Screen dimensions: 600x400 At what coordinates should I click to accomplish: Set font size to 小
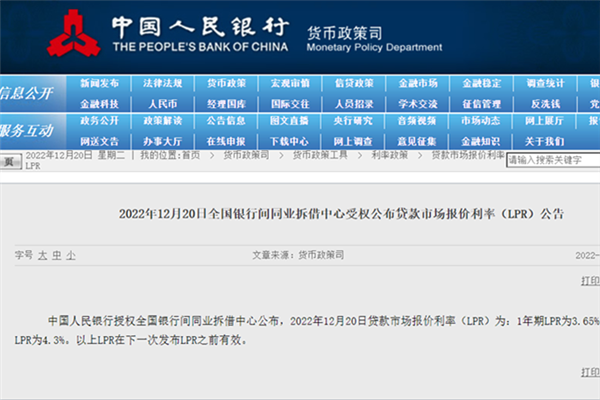[x=71, y=255]
